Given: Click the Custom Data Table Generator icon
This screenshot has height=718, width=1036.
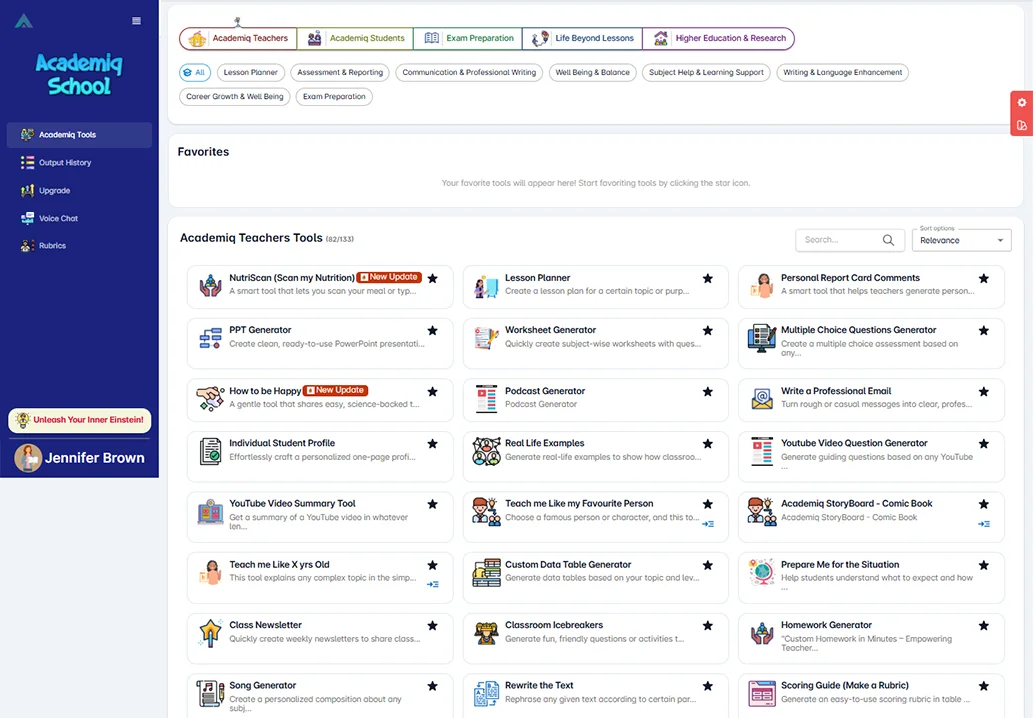Looking at the screenshot, I should (486, 573).
